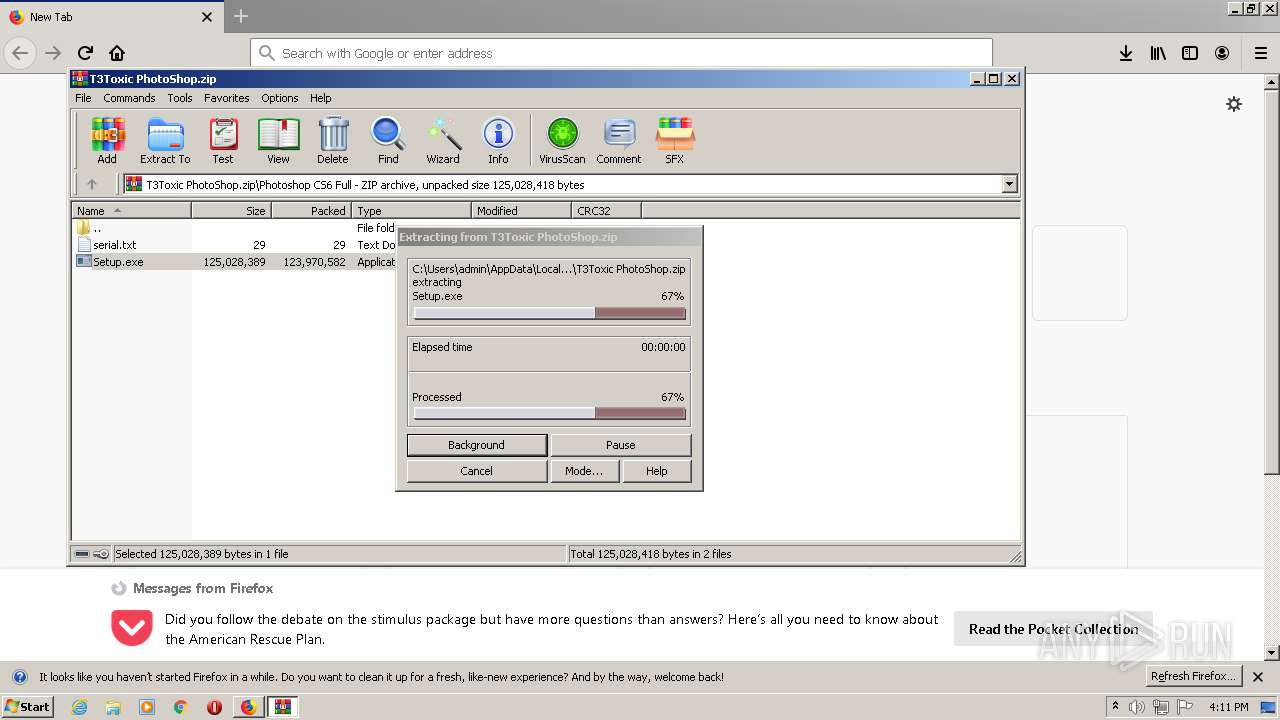1280x720 pixels.
Task: Pause the extraction
Action: tap(621, 445)
